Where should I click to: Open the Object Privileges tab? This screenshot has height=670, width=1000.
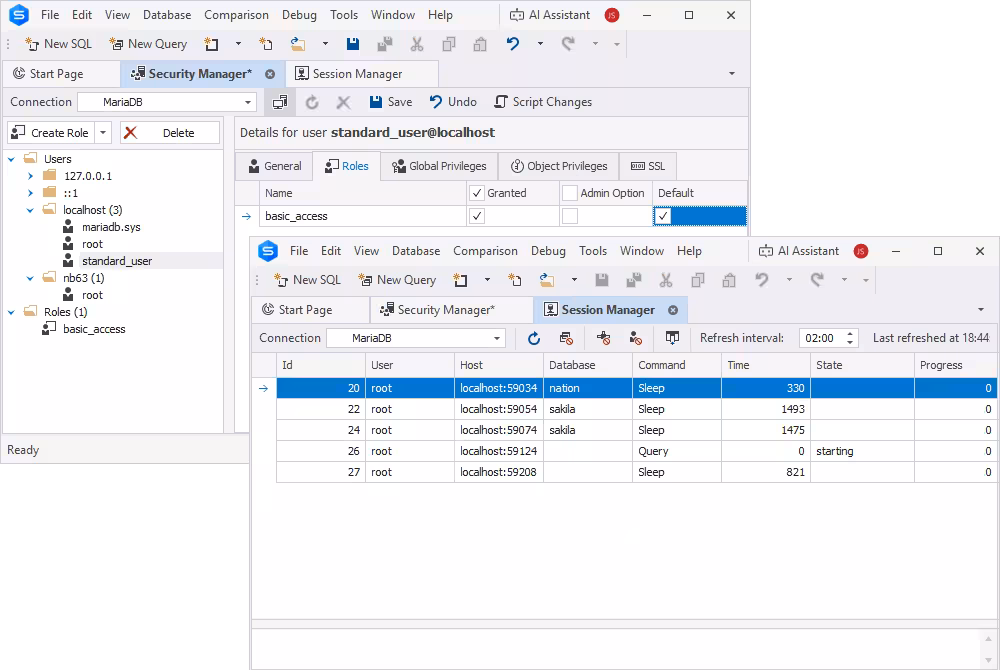[x=559, y=166]
